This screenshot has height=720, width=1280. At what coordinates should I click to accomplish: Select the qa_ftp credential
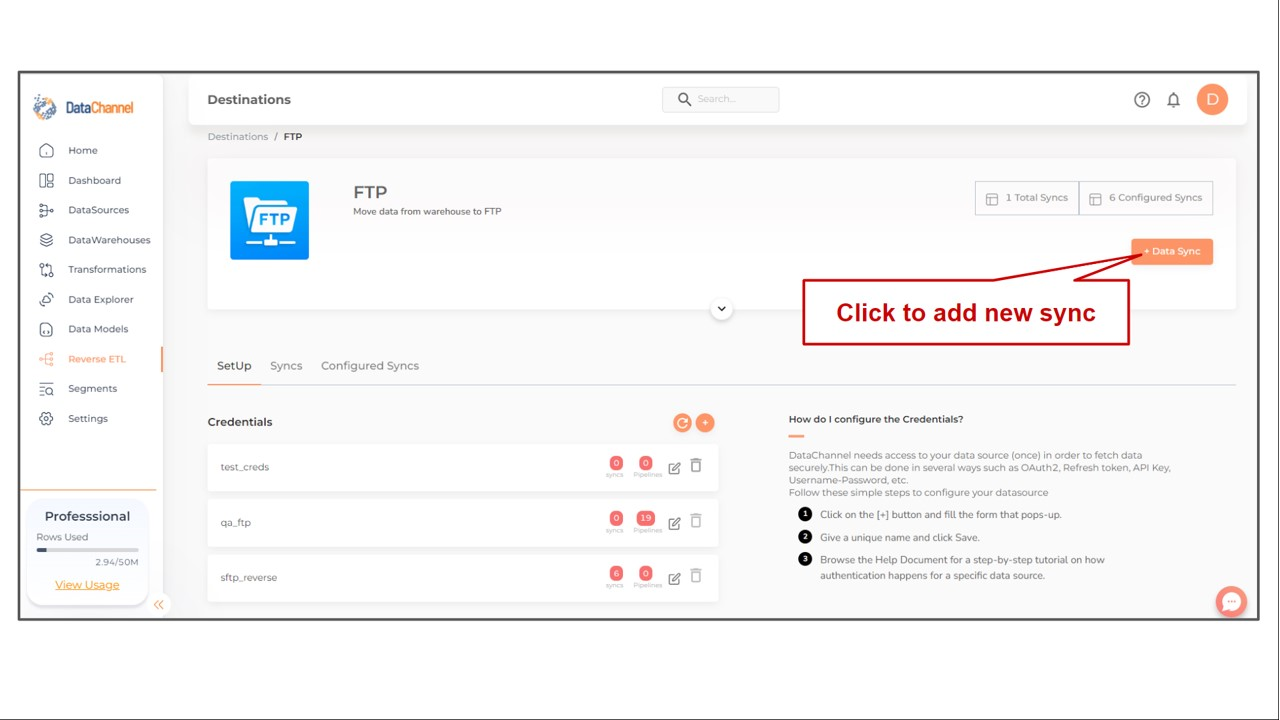point(463,522)
